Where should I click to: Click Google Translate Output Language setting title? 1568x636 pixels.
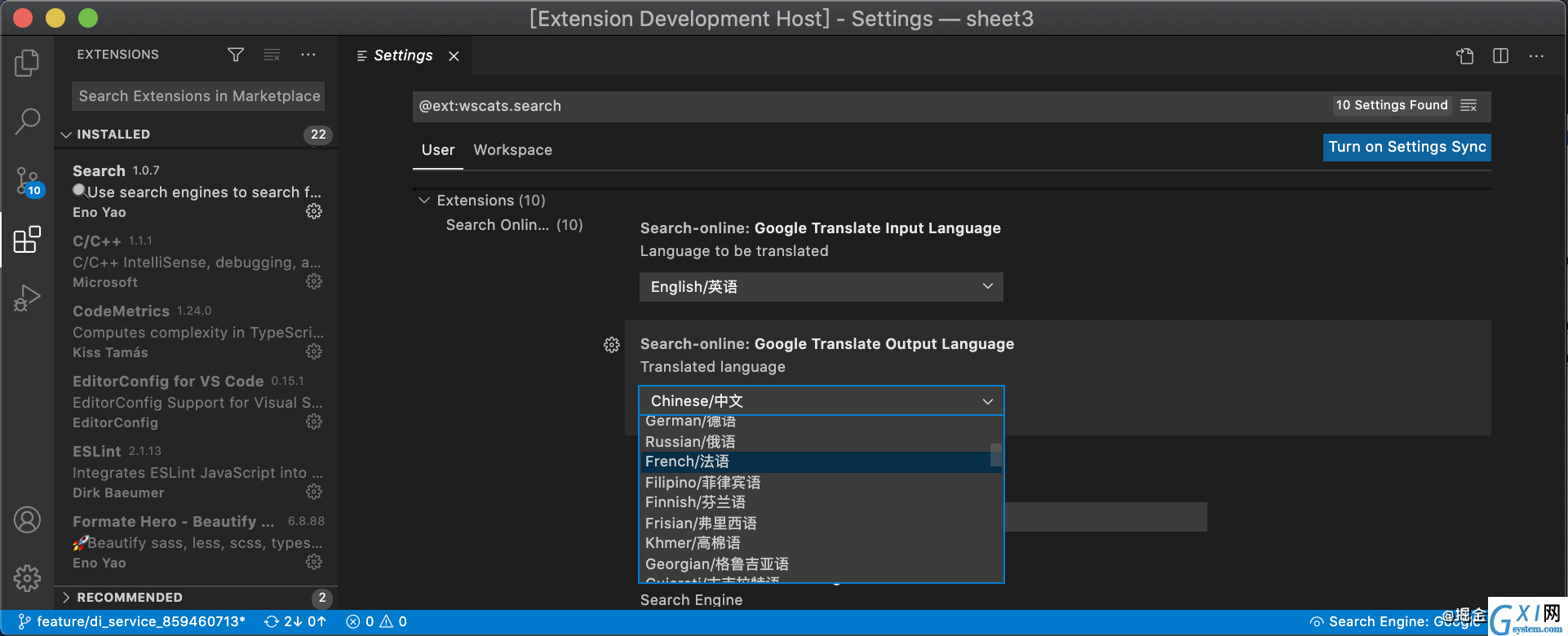827,344
